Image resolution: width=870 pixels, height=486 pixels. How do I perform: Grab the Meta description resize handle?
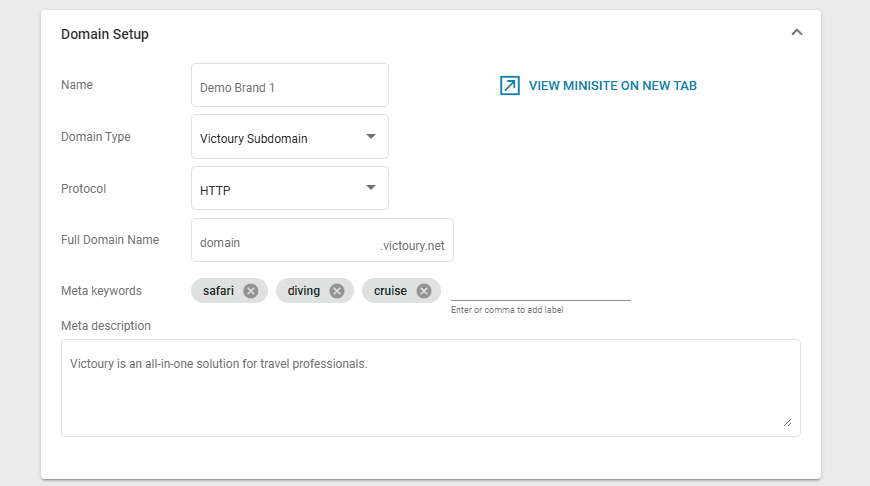[x=787, y=423]
